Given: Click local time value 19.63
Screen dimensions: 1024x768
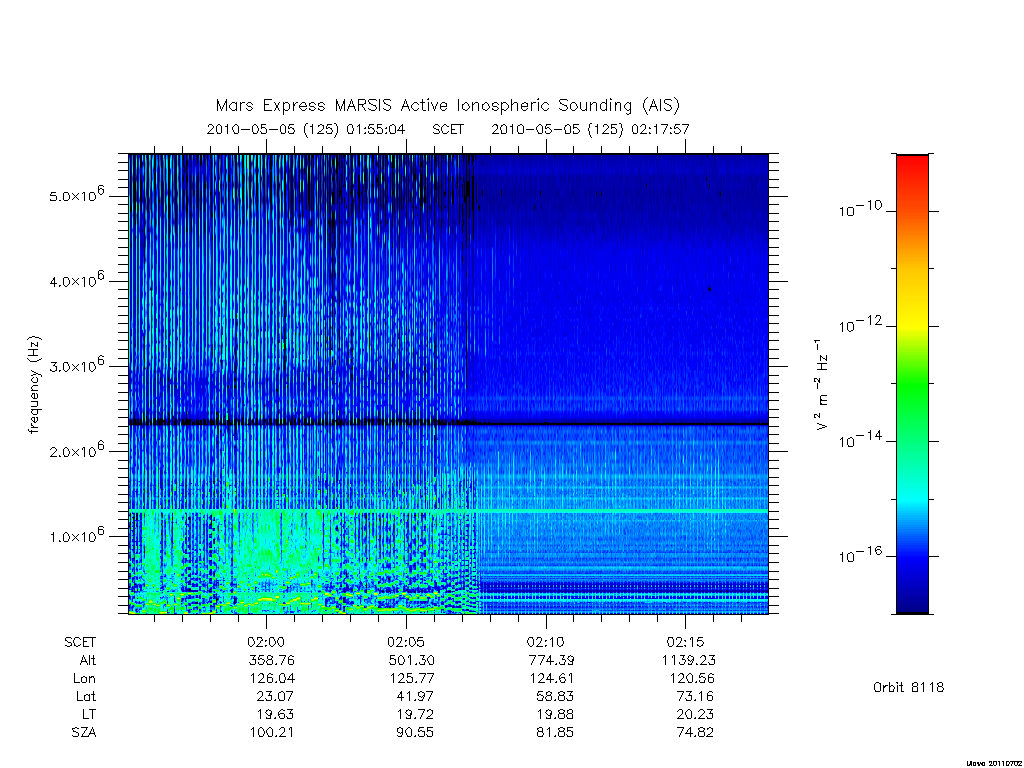Looking at the screenshot, I should [276, 714].
